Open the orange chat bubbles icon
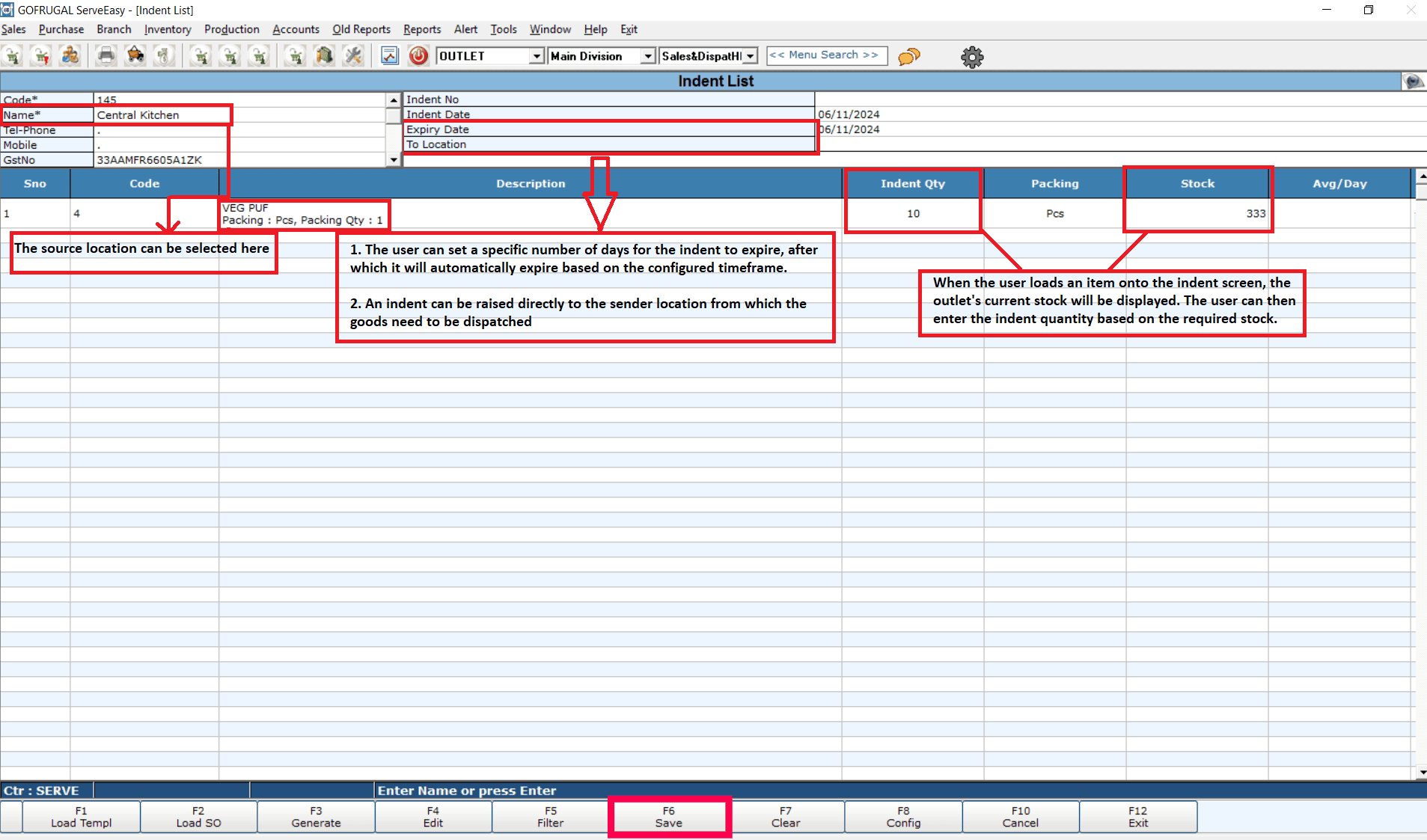 tap(909, 56)
